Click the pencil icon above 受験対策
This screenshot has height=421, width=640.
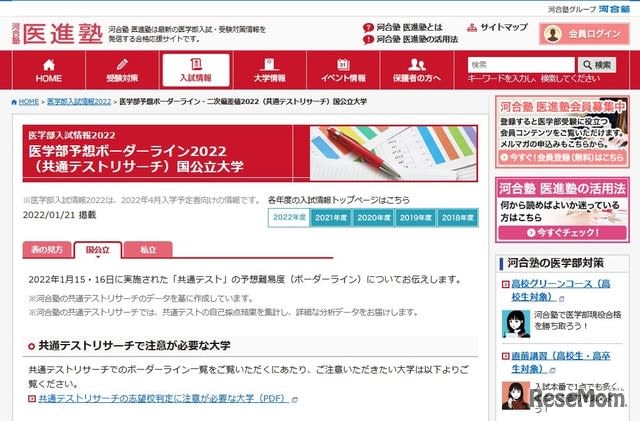(122, 64)
